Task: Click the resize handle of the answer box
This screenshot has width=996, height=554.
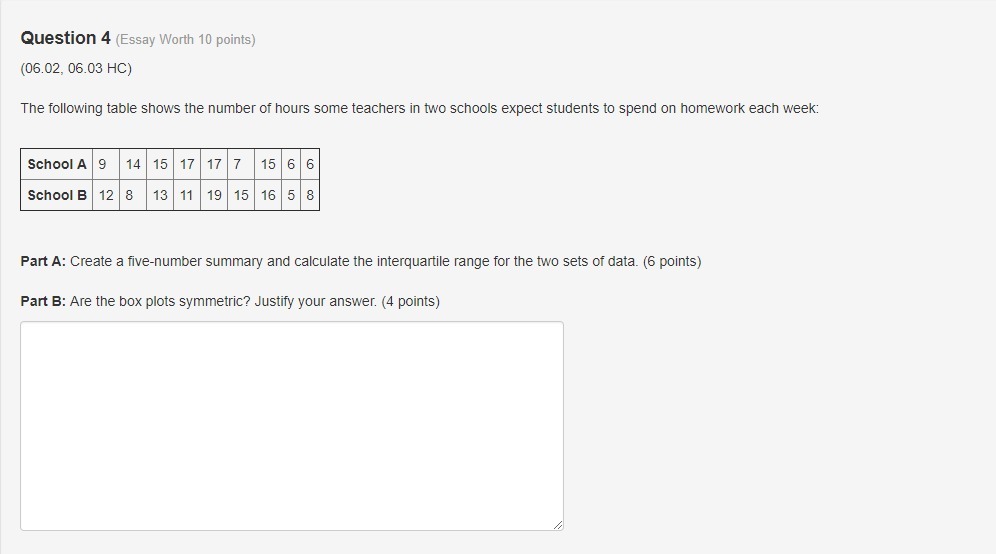Action: click(558, 525)
